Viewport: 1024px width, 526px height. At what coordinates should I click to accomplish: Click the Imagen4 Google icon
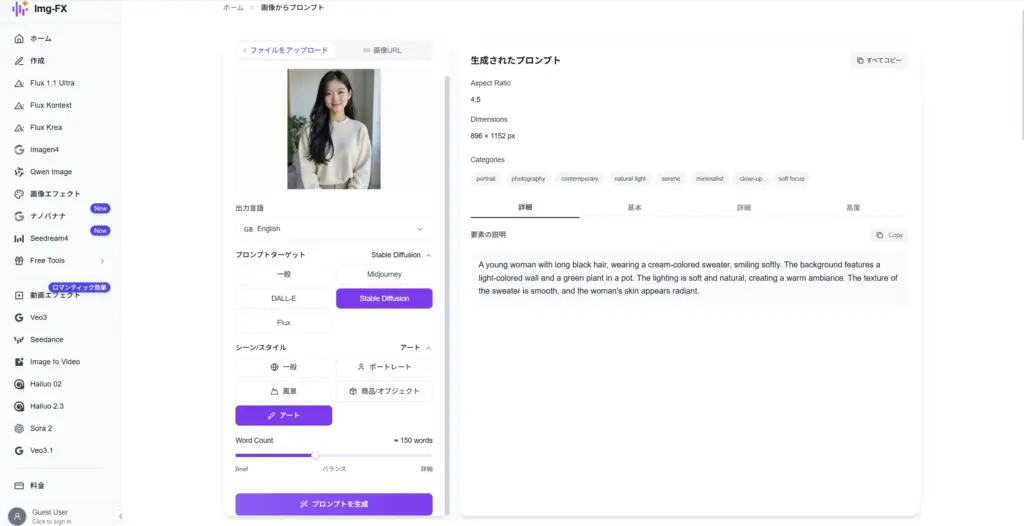[x=19, y=150]
